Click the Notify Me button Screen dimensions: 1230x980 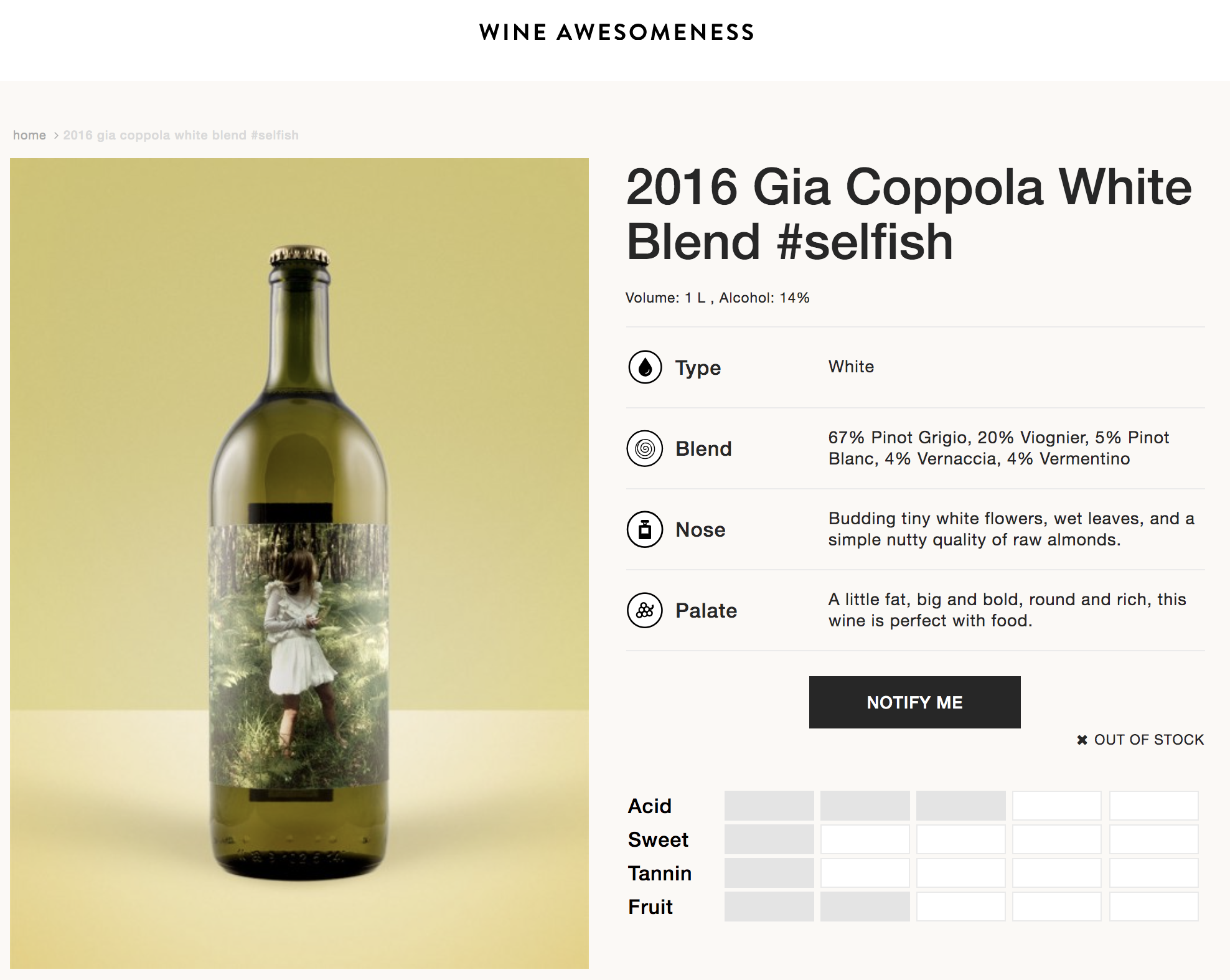pos(914,702)
